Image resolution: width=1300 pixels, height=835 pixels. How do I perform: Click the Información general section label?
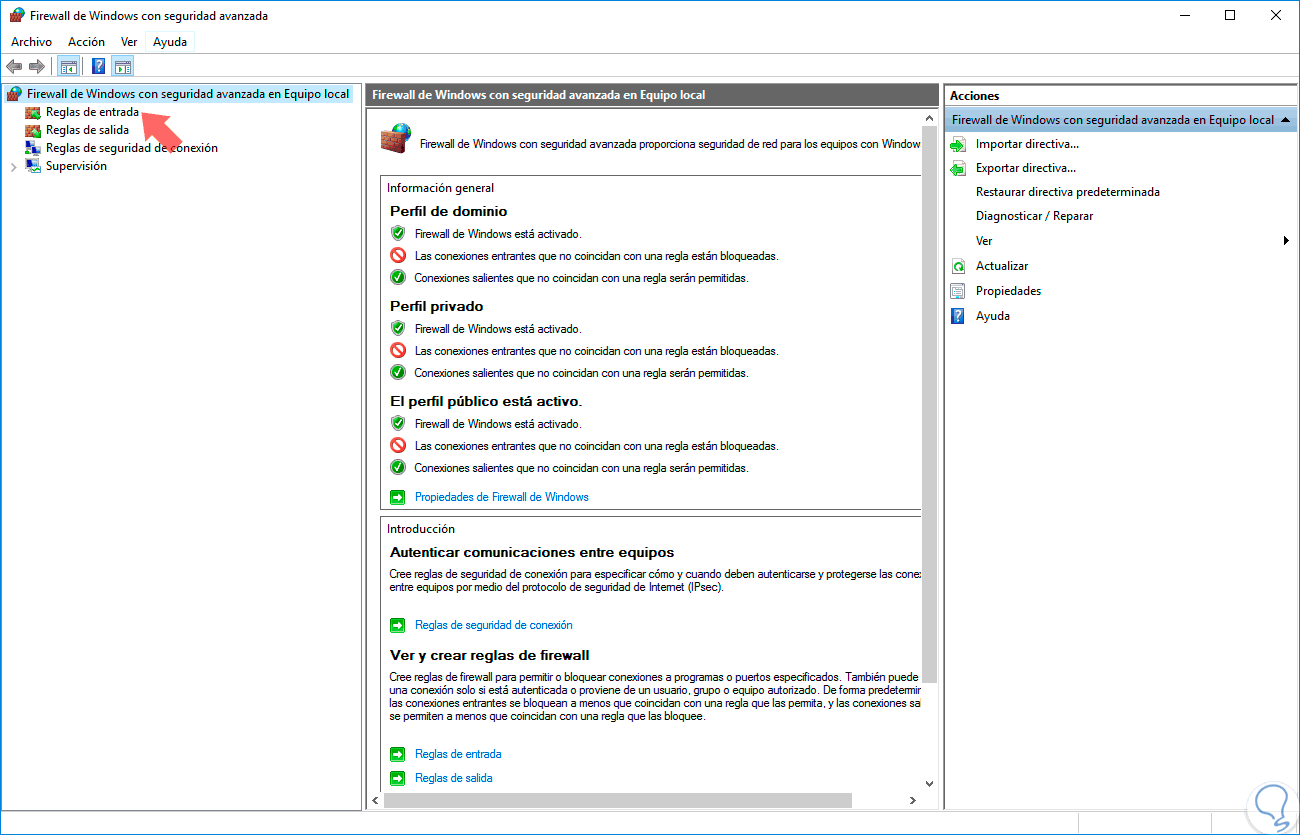(441, 188)
